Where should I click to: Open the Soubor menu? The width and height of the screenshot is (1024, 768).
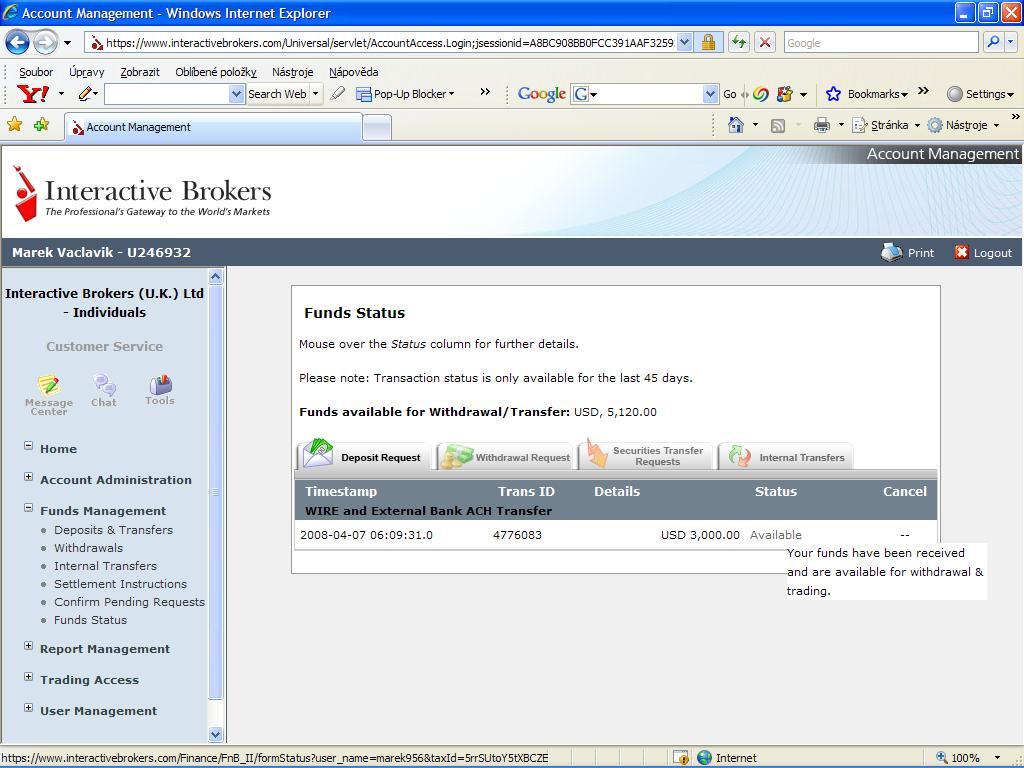(x=36, y=72)
